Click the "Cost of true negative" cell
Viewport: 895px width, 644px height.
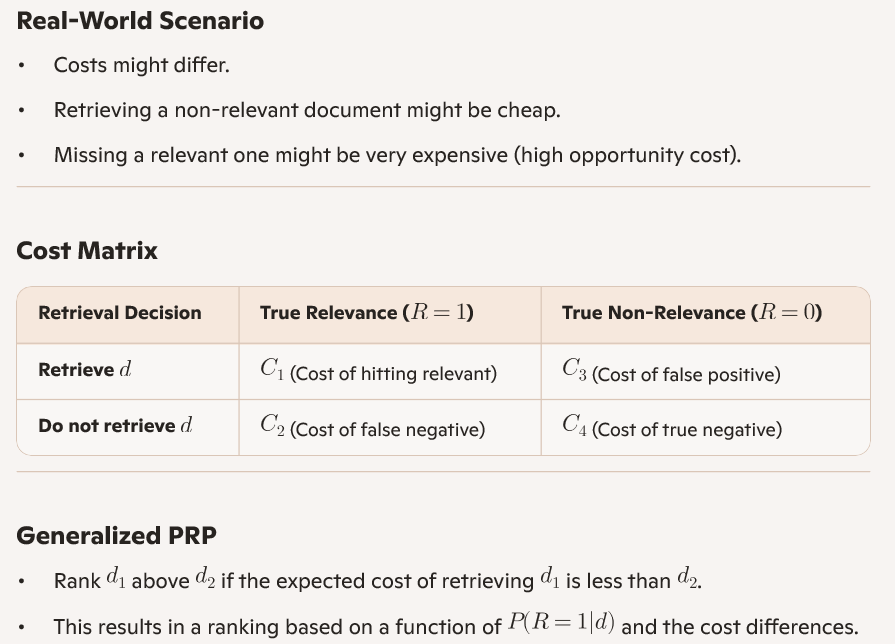tap(672, 429)
